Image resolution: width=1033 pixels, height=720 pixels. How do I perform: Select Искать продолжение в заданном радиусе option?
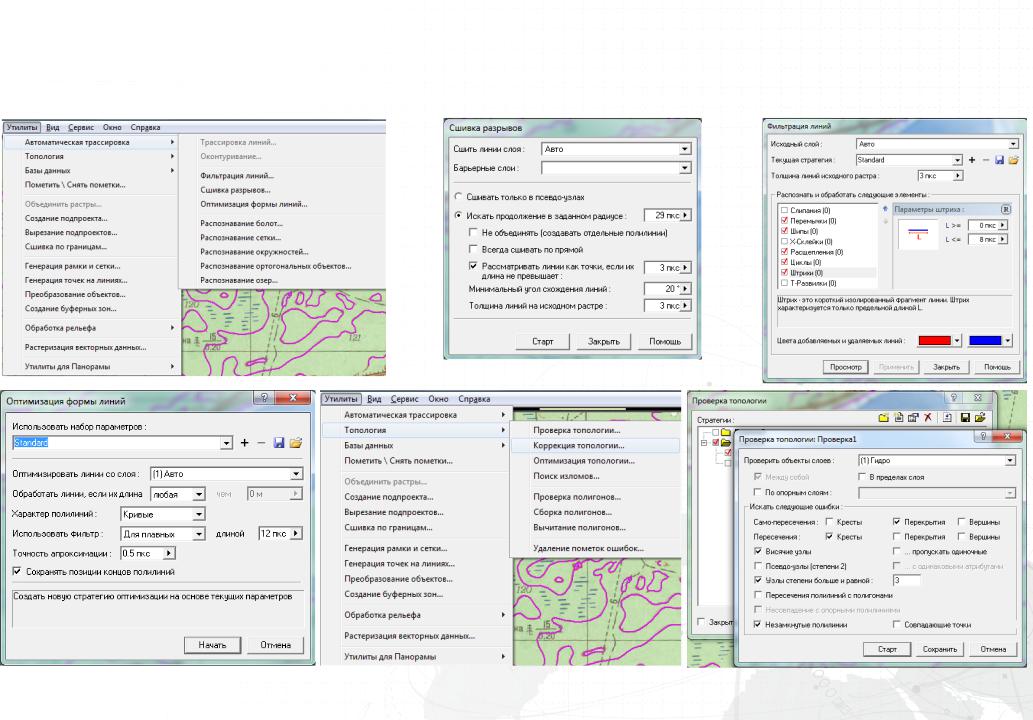[459, 215]
